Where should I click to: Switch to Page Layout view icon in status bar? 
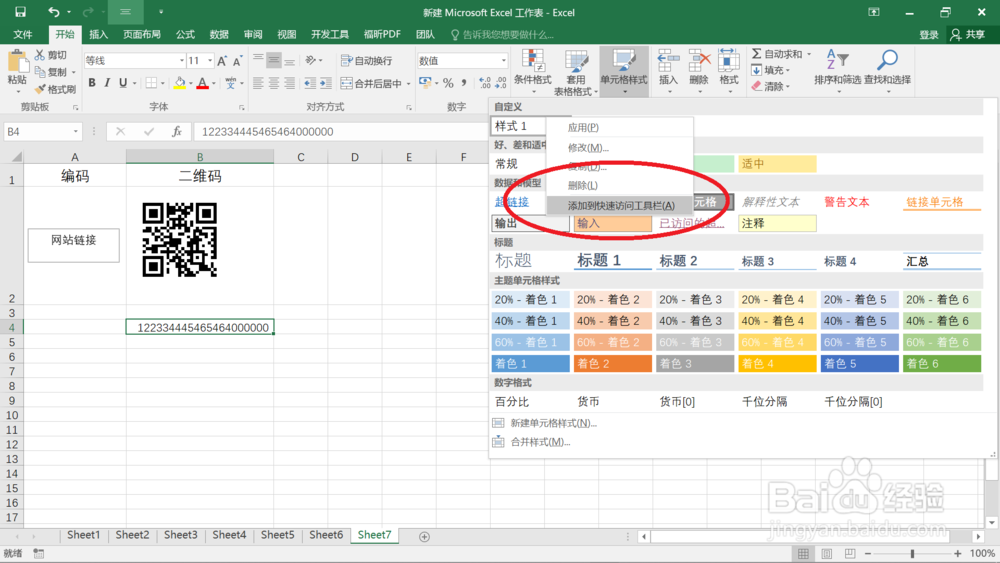827,553
